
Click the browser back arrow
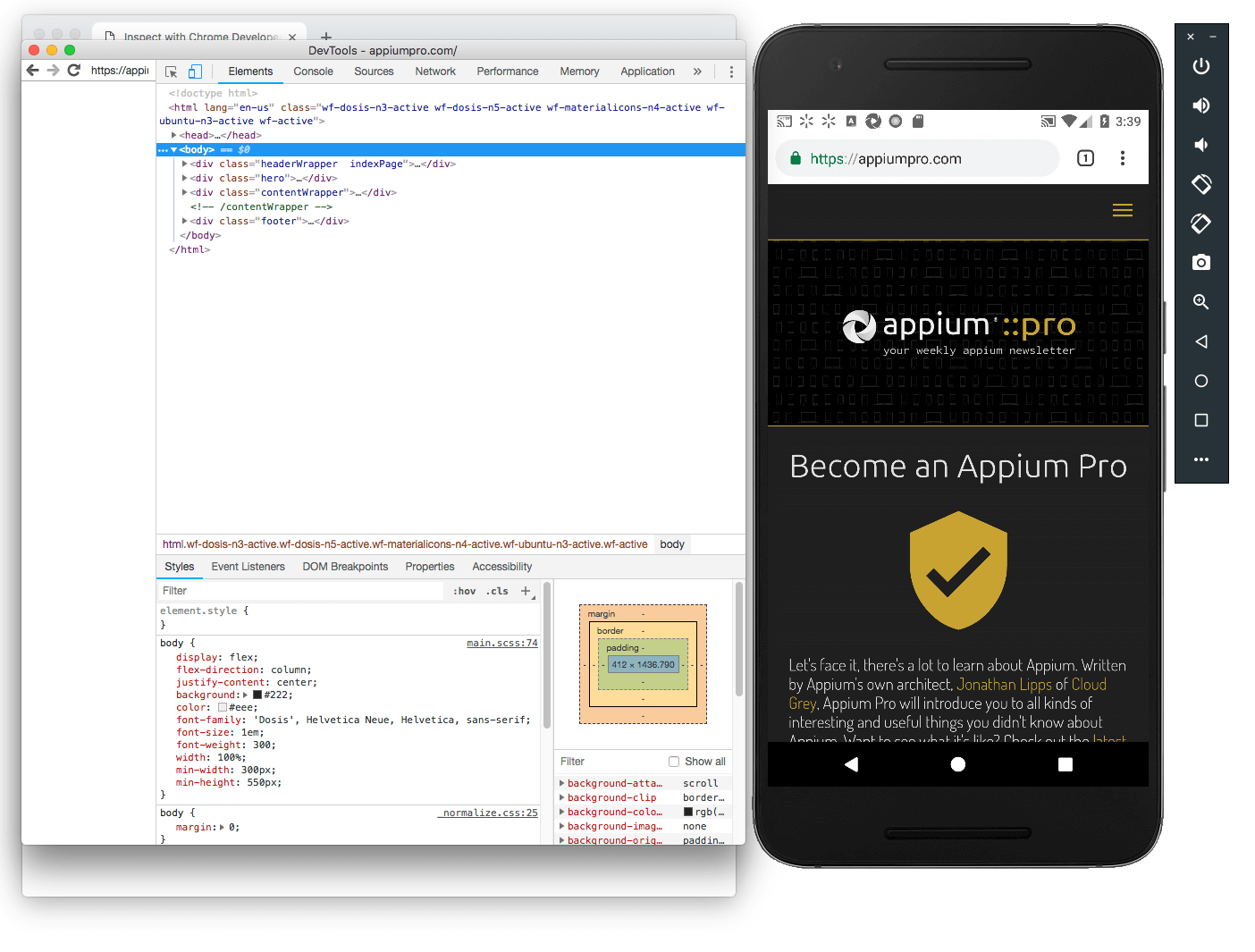[x=32, y=70]
